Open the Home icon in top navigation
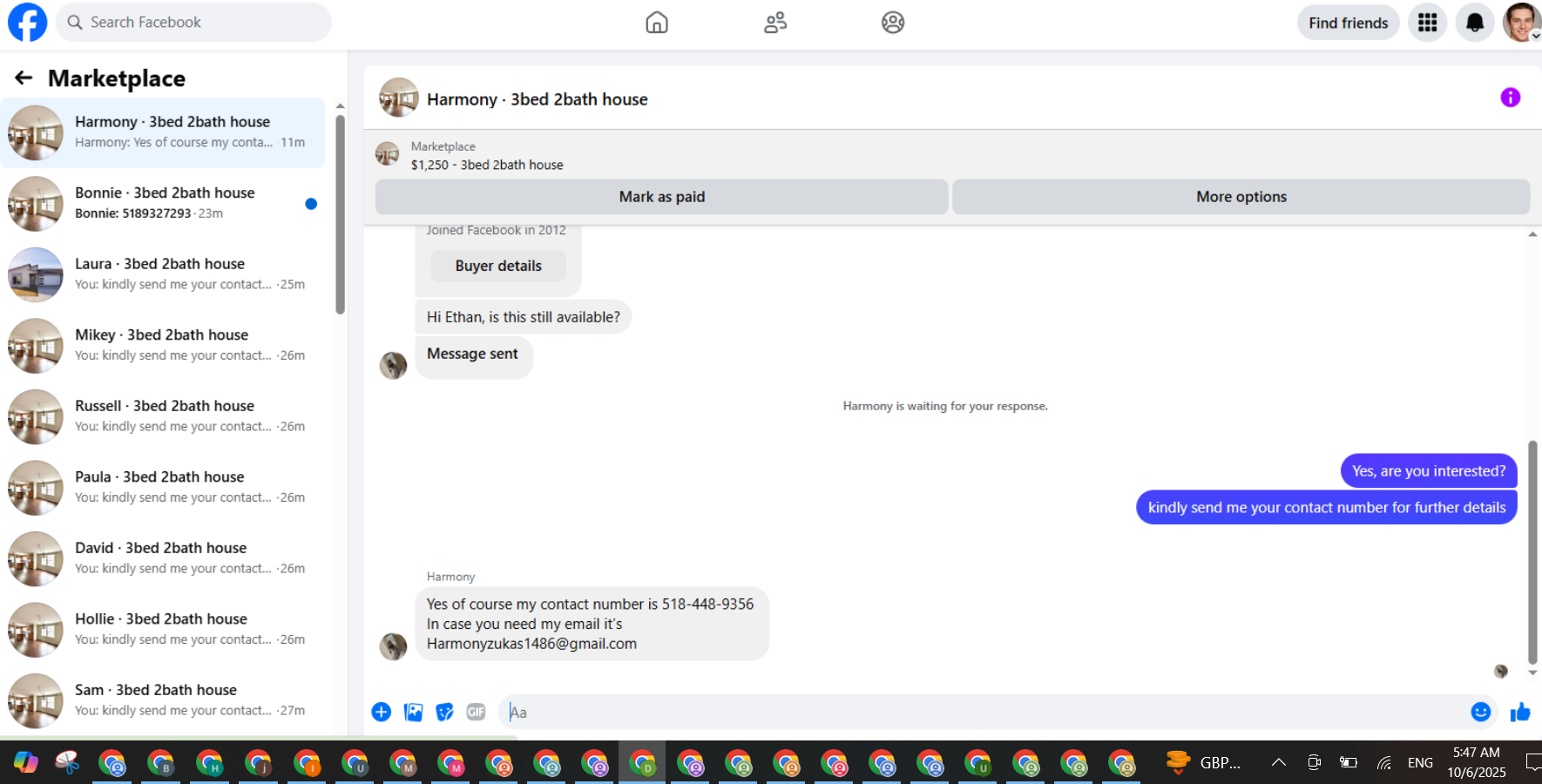The height and width of the screenshot is (784, 1542). [x=657, y=23]
